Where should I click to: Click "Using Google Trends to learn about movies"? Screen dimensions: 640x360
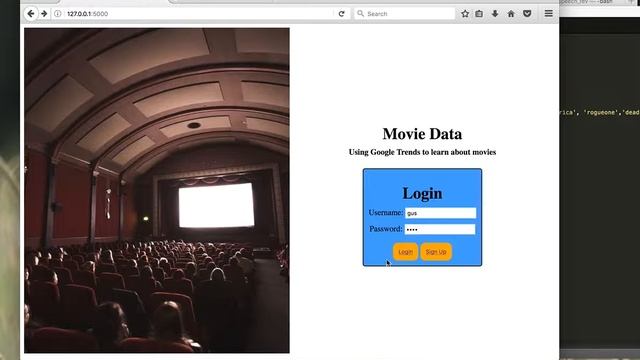coord(422,152)
